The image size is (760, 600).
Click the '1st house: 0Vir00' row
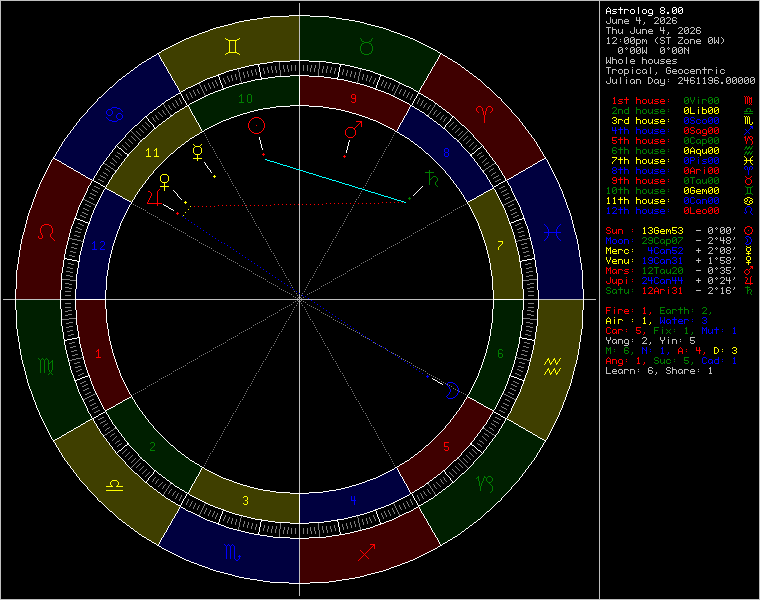click(x=680, y=101)
